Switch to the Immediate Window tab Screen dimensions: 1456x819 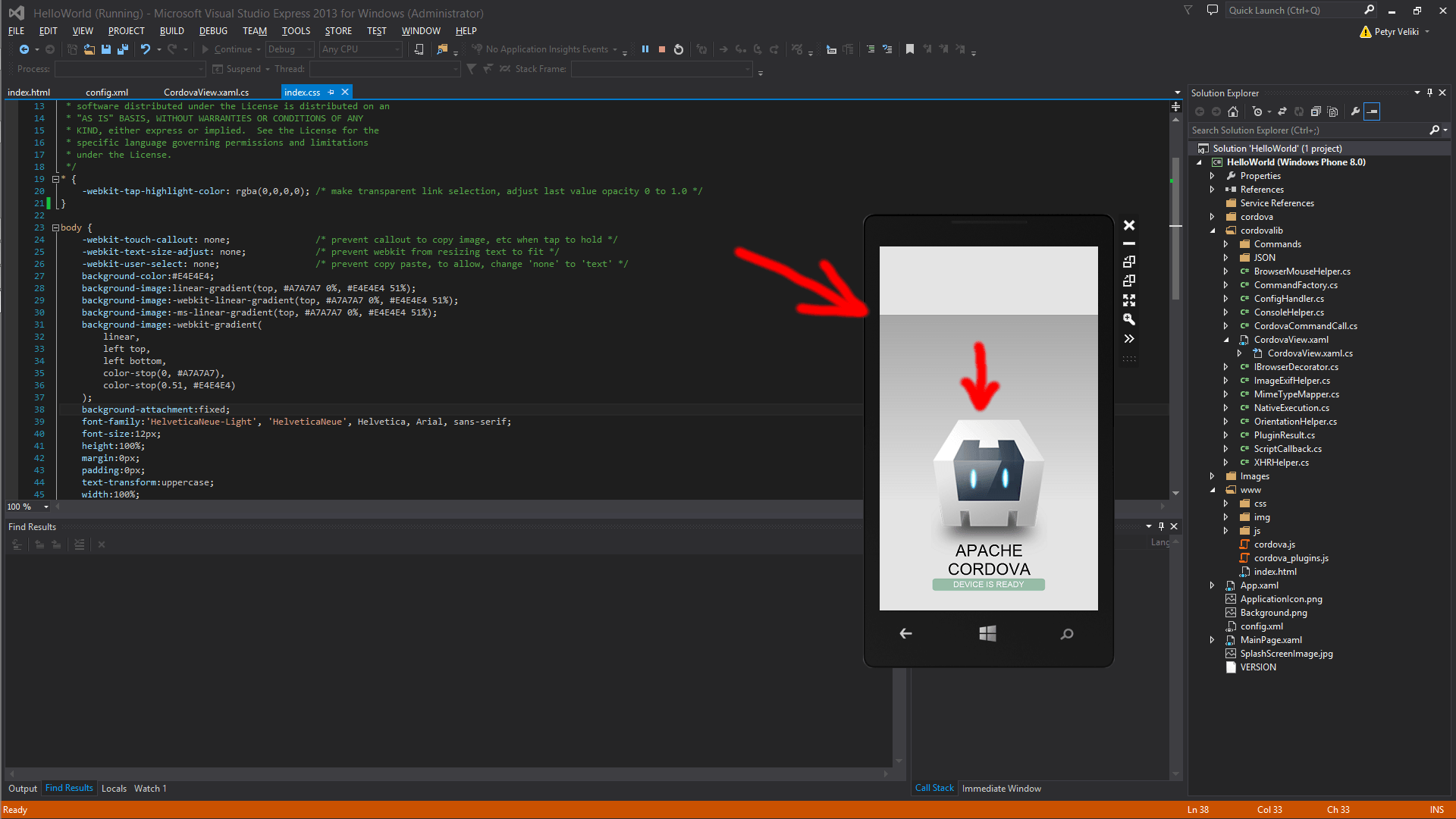[x=1001, y=789]
